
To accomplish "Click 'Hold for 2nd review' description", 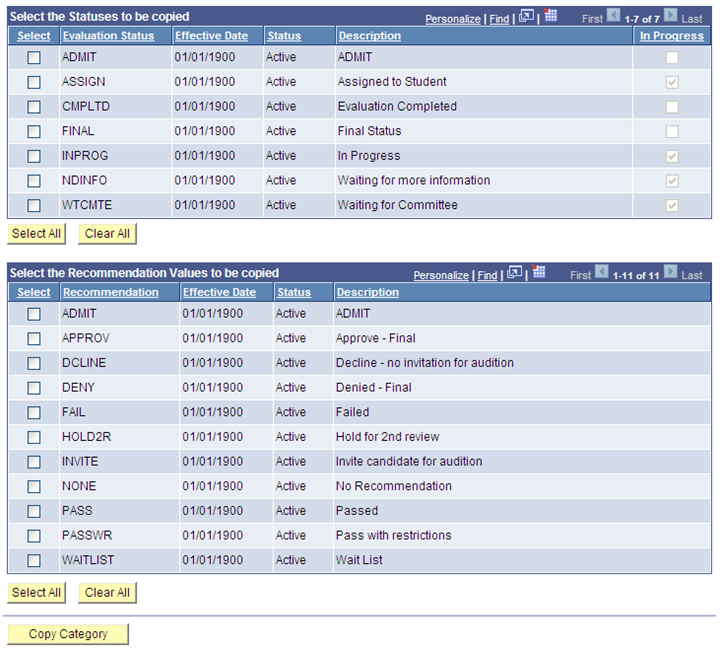I will point(387,437).
